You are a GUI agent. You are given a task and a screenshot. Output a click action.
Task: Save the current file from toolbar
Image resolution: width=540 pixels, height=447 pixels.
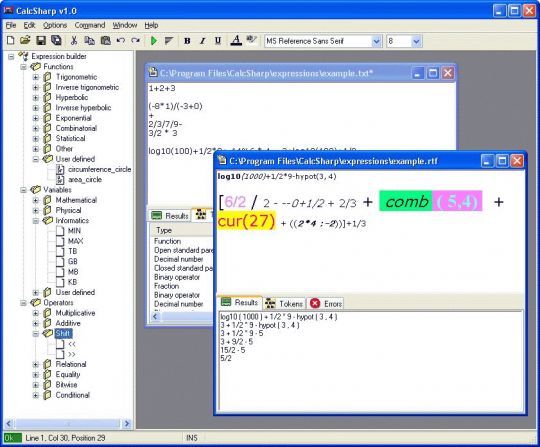(x=41, y=41)
